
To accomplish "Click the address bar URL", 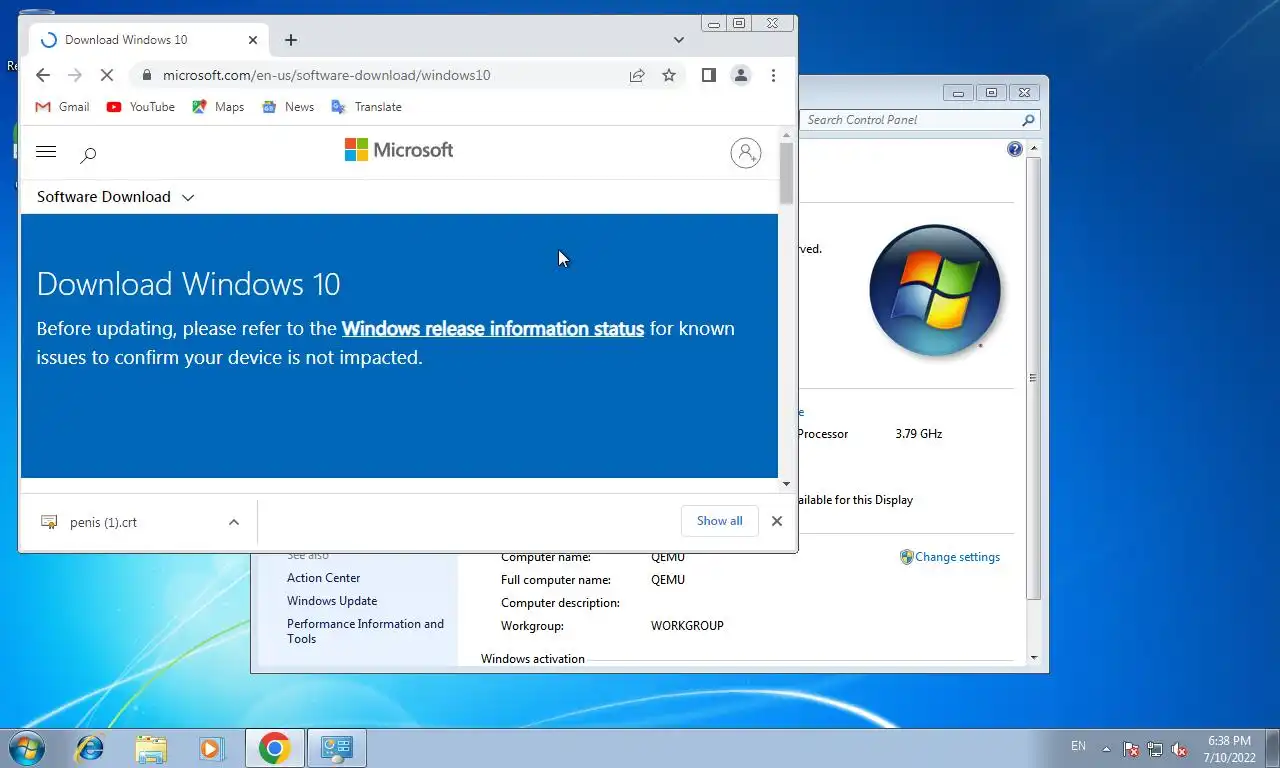I will point(327,75).
